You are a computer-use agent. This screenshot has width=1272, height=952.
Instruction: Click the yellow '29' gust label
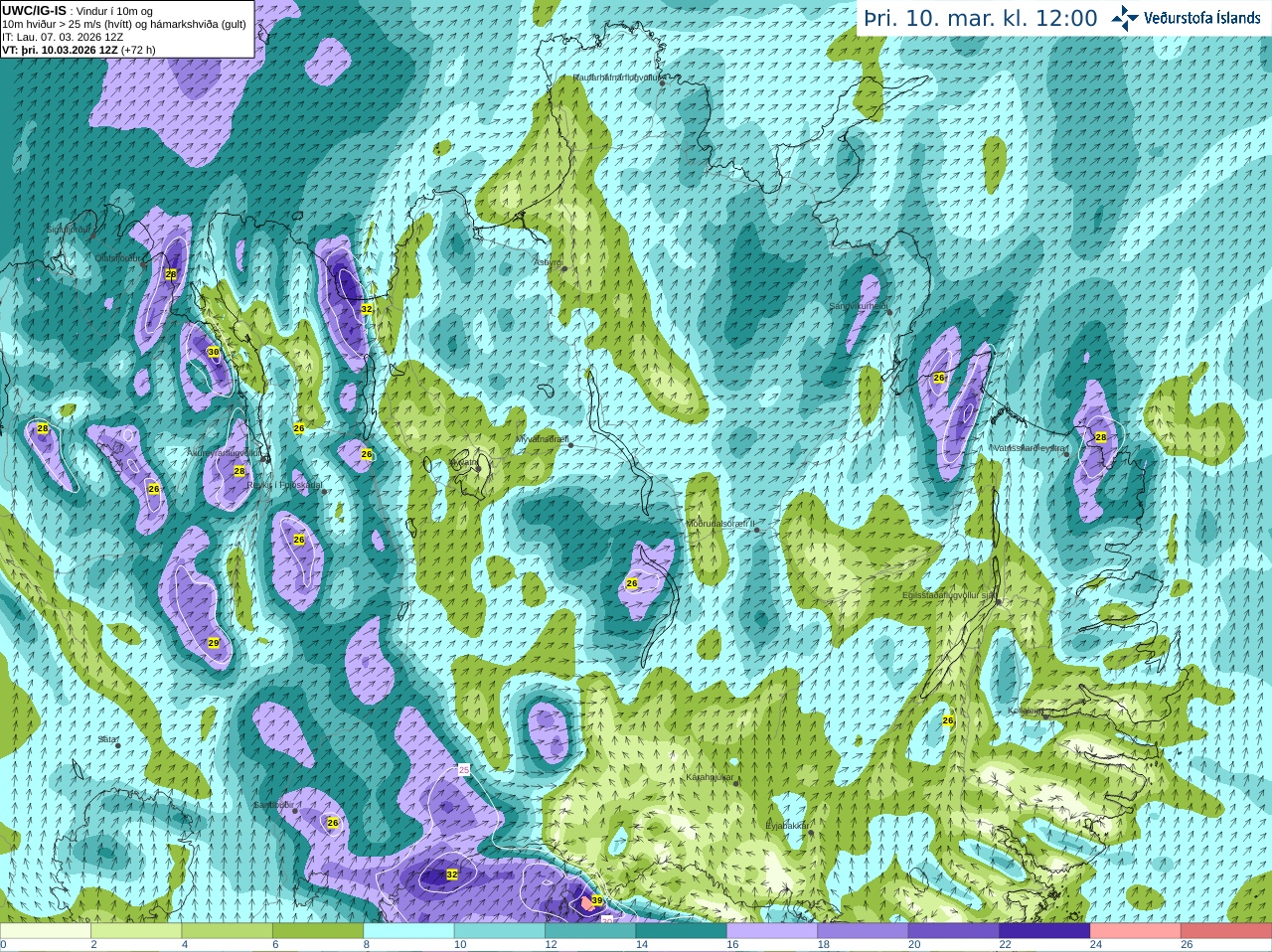click(x=214, y=643)
